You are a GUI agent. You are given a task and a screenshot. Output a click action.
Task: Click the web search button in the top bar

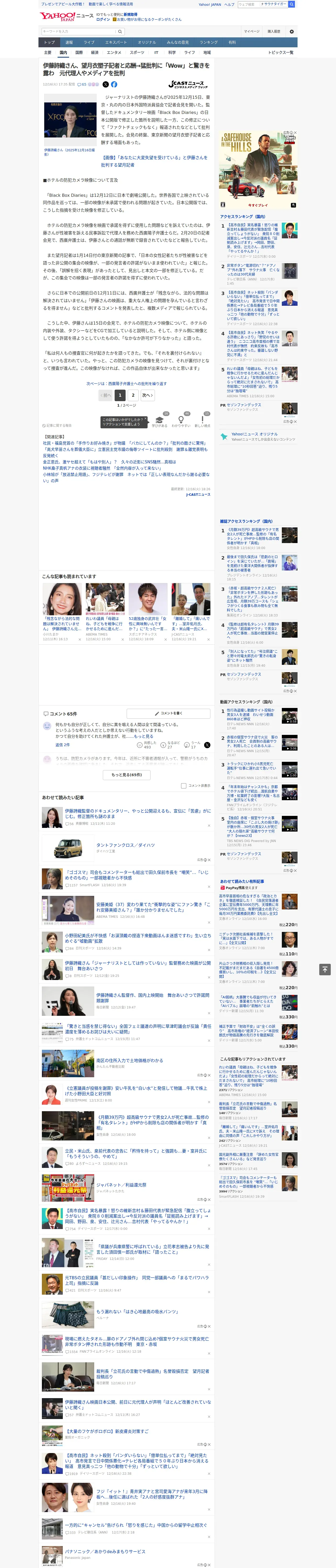[x=292, y=4]
